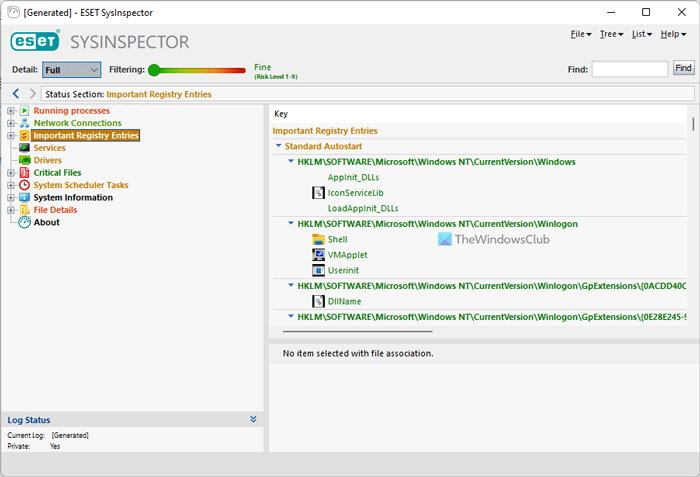Select File Details in the tree

55,210
